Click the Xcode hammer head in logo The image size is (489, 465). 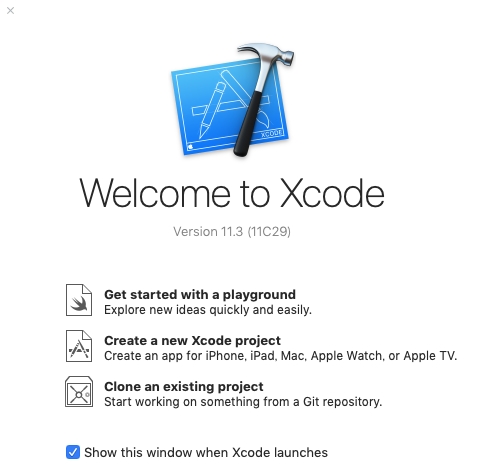pyautogui.click(x=269, y=53)
